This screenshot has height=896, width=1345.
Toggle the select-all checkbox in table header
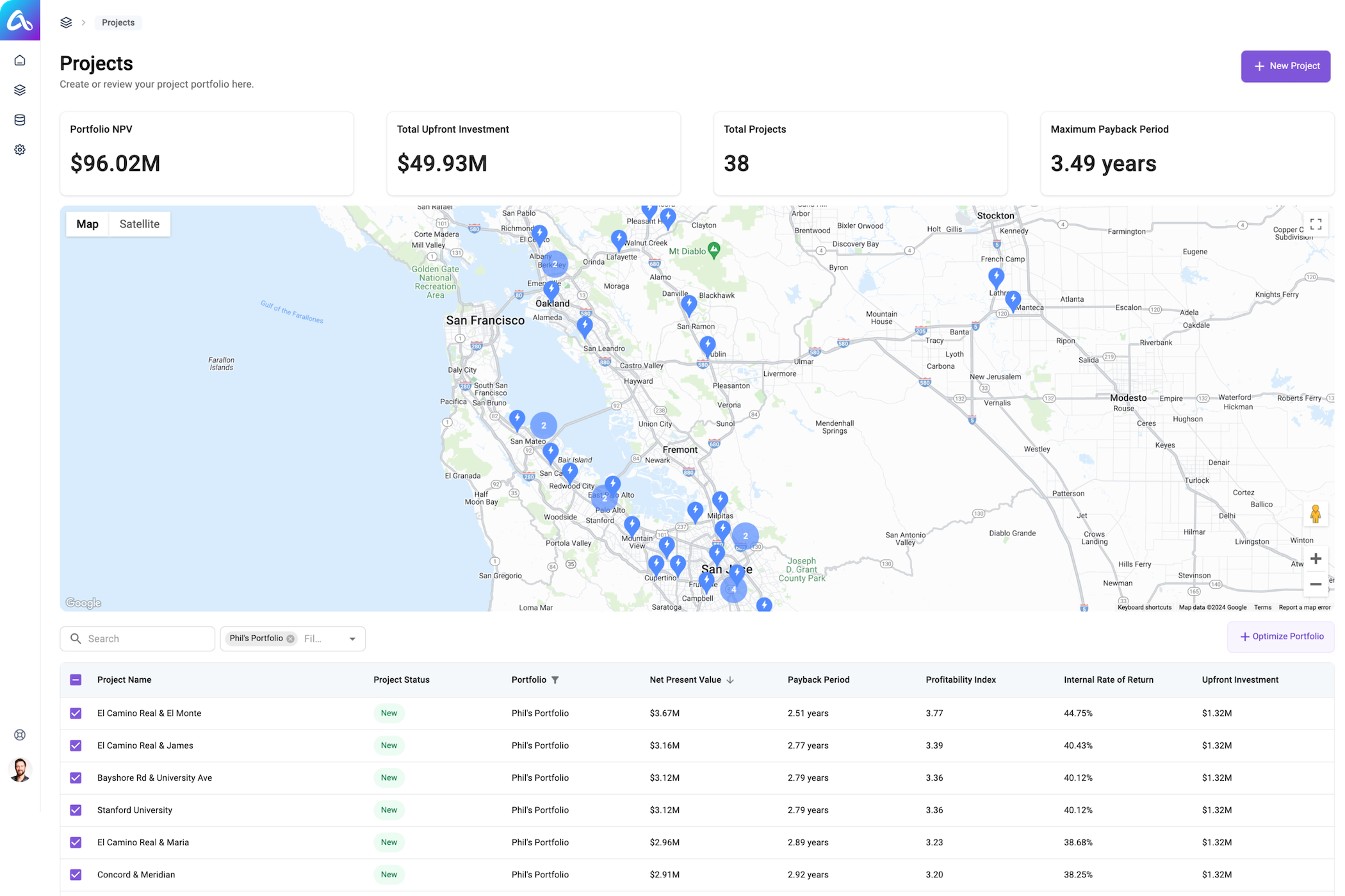tap(76, 680)
